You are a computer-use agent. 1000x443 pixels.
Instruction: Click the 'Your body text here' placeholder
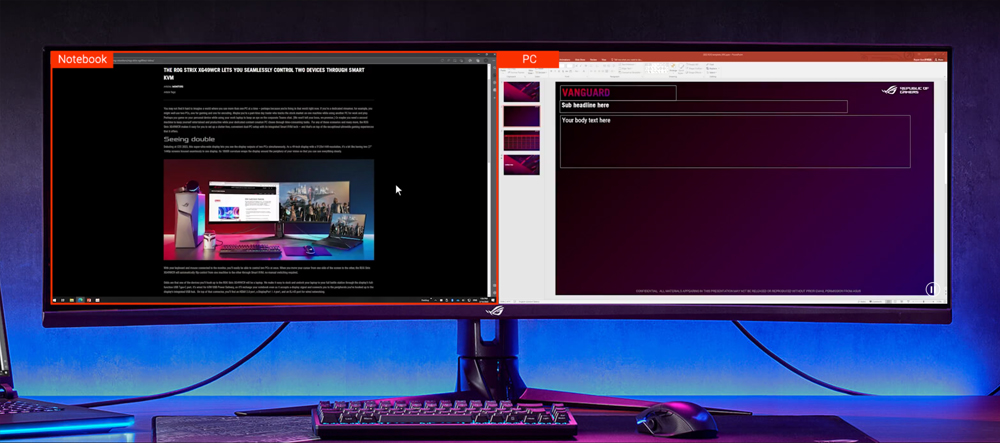(734, 140)
